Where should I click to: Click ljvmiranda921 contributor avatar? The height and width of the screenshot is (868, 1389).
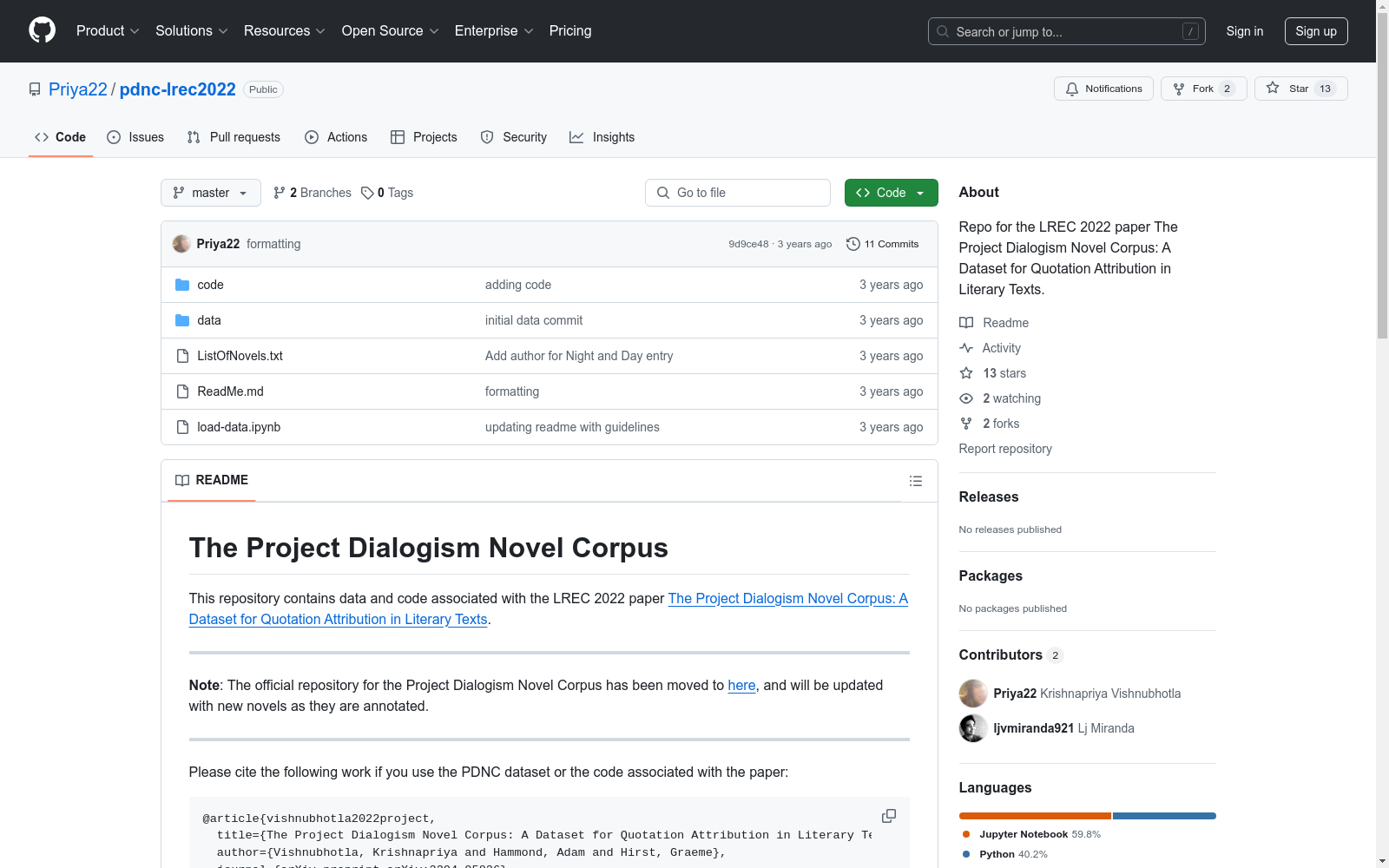click(973, 728)
